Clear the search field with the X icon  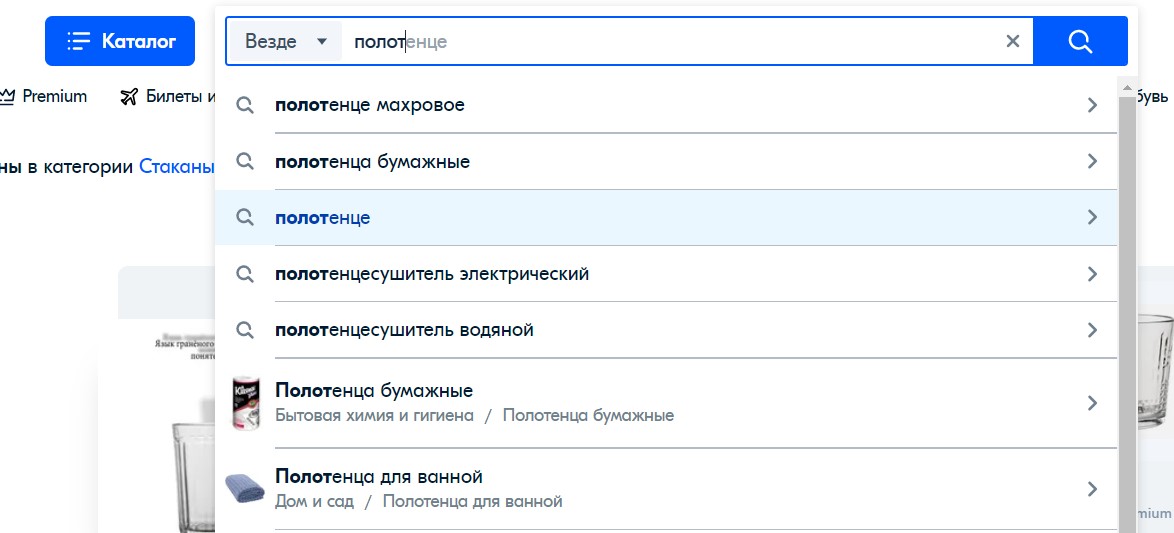(1012, 41)
